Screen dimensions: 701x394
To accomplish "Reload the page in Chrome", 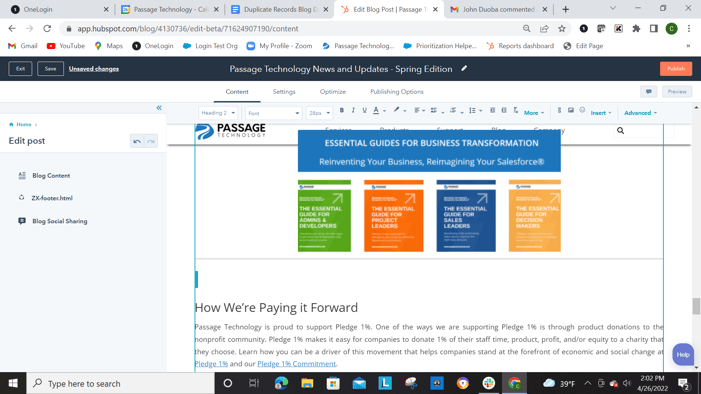I will pos(47,29).
